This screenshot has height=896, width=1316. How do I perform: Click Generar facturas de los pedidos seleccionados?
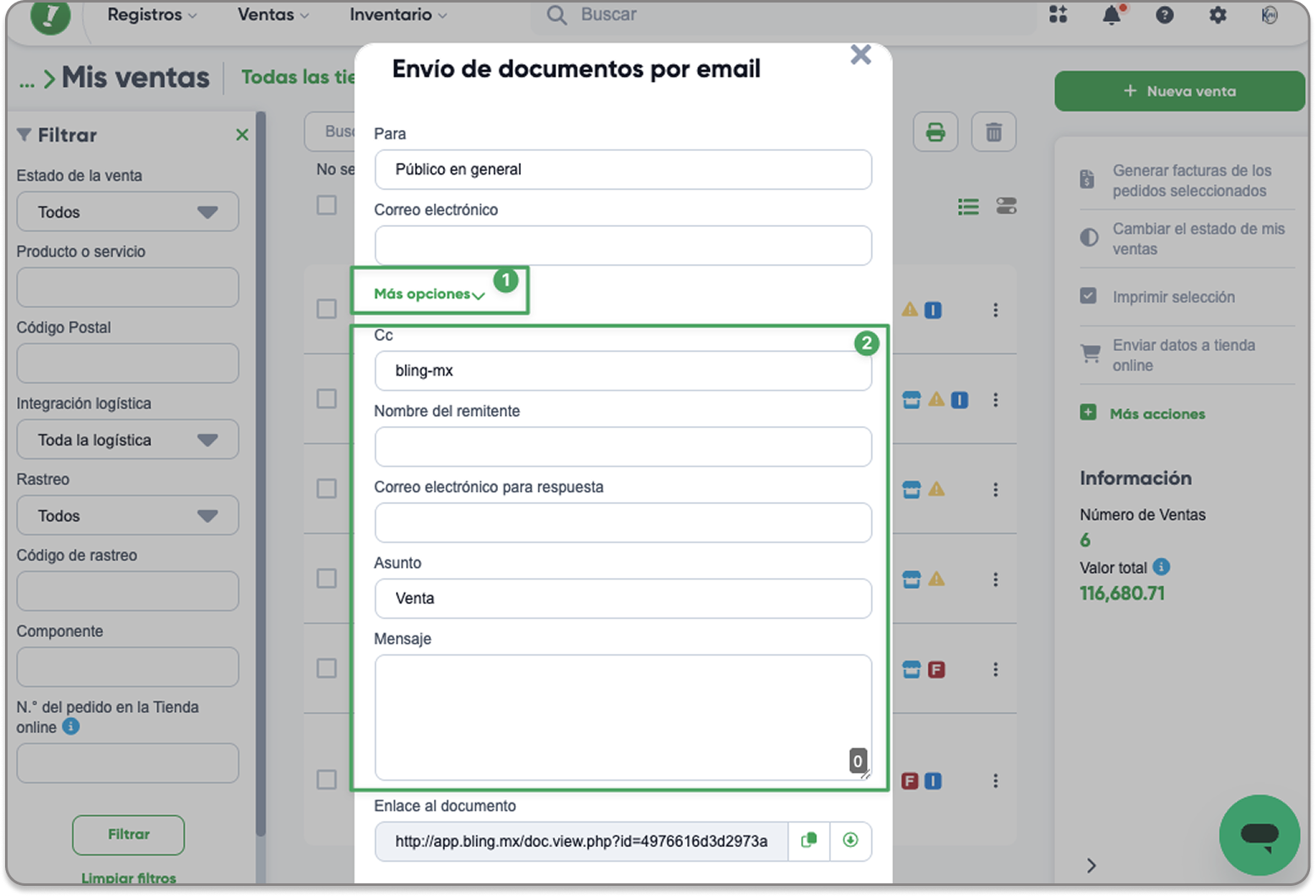pyautogui.click(x=1188, y=181)
